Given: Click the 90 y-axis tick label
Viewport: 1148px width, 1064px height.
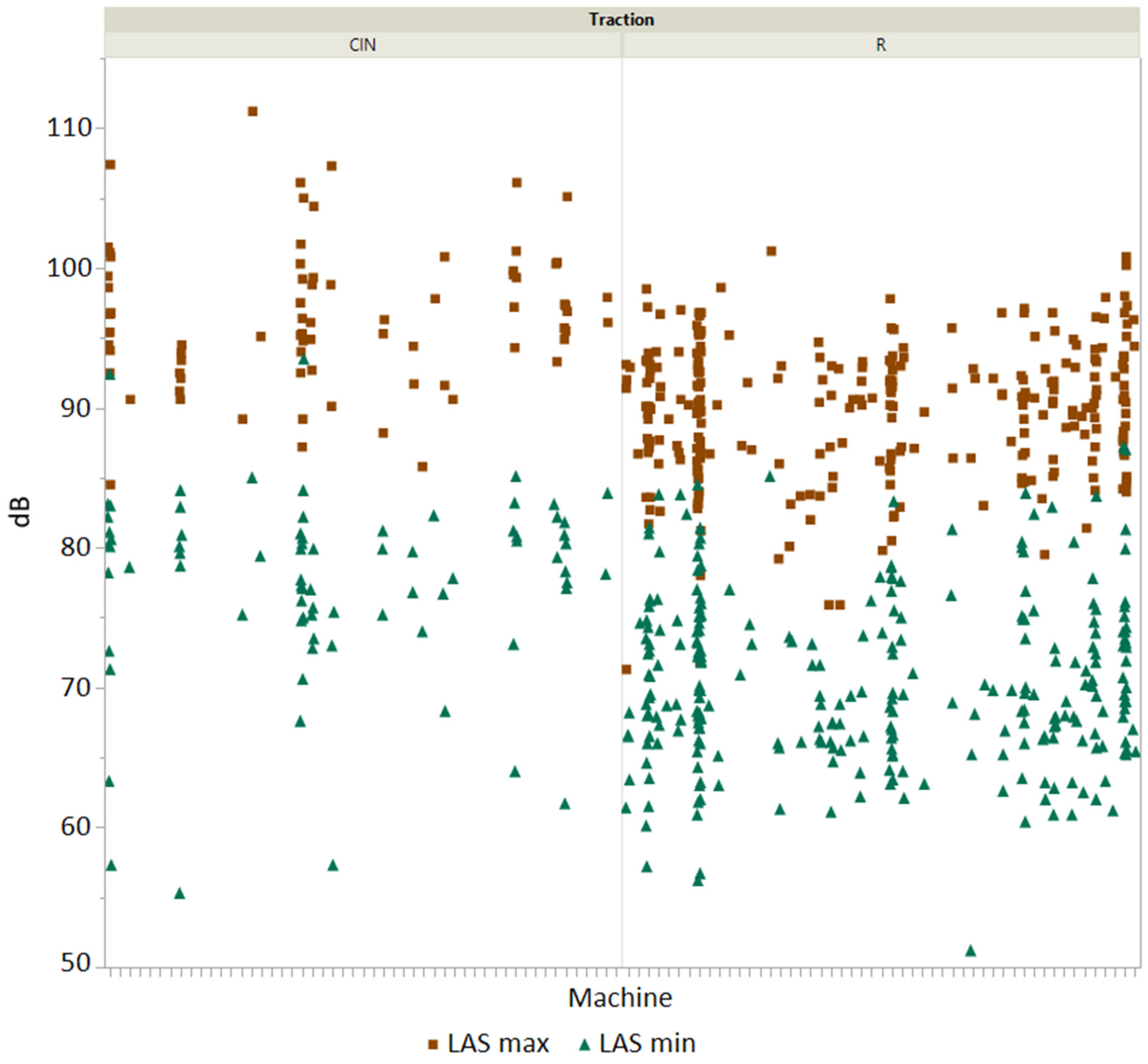Looking at the screenshot, I should [76, 408].
